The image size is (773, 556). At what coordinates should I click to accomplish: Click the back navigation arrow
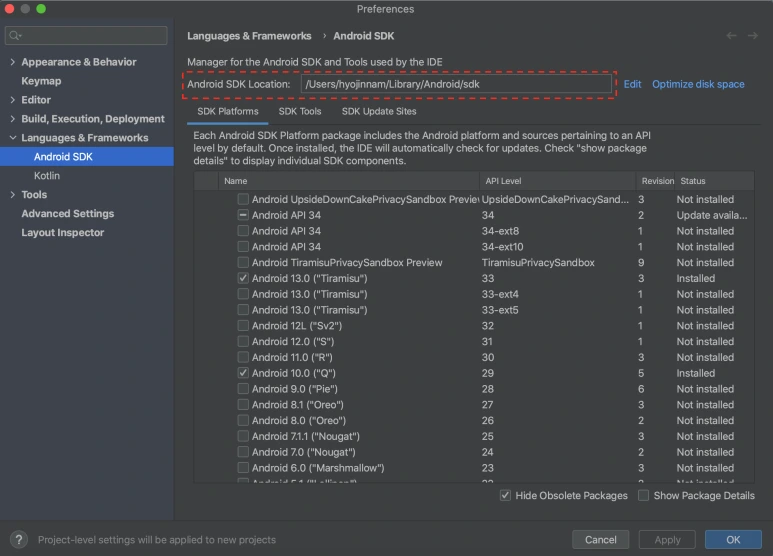[x=732, y=36]
